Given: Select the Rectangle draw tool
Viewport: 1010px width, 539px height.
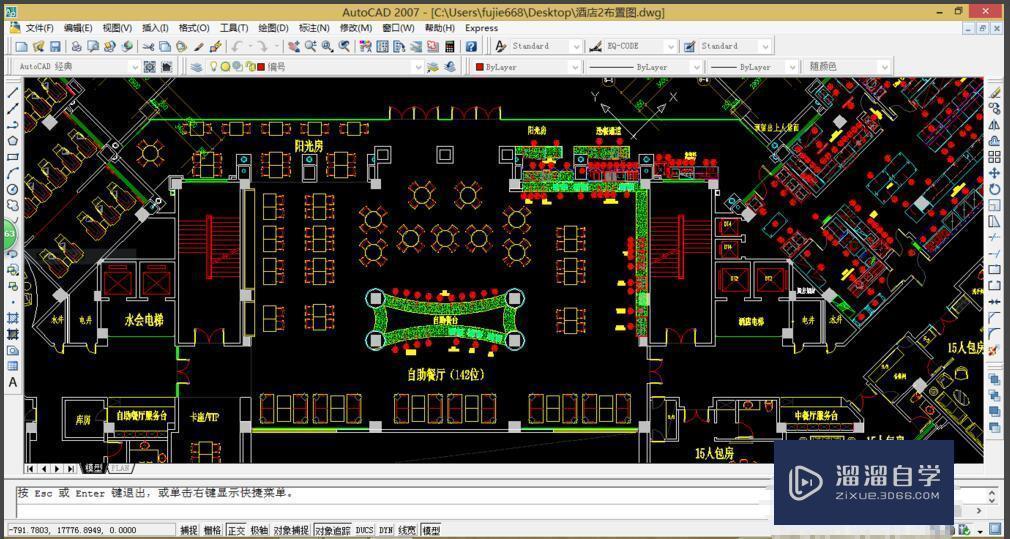Looking at the screenshot, I should 12,157.
